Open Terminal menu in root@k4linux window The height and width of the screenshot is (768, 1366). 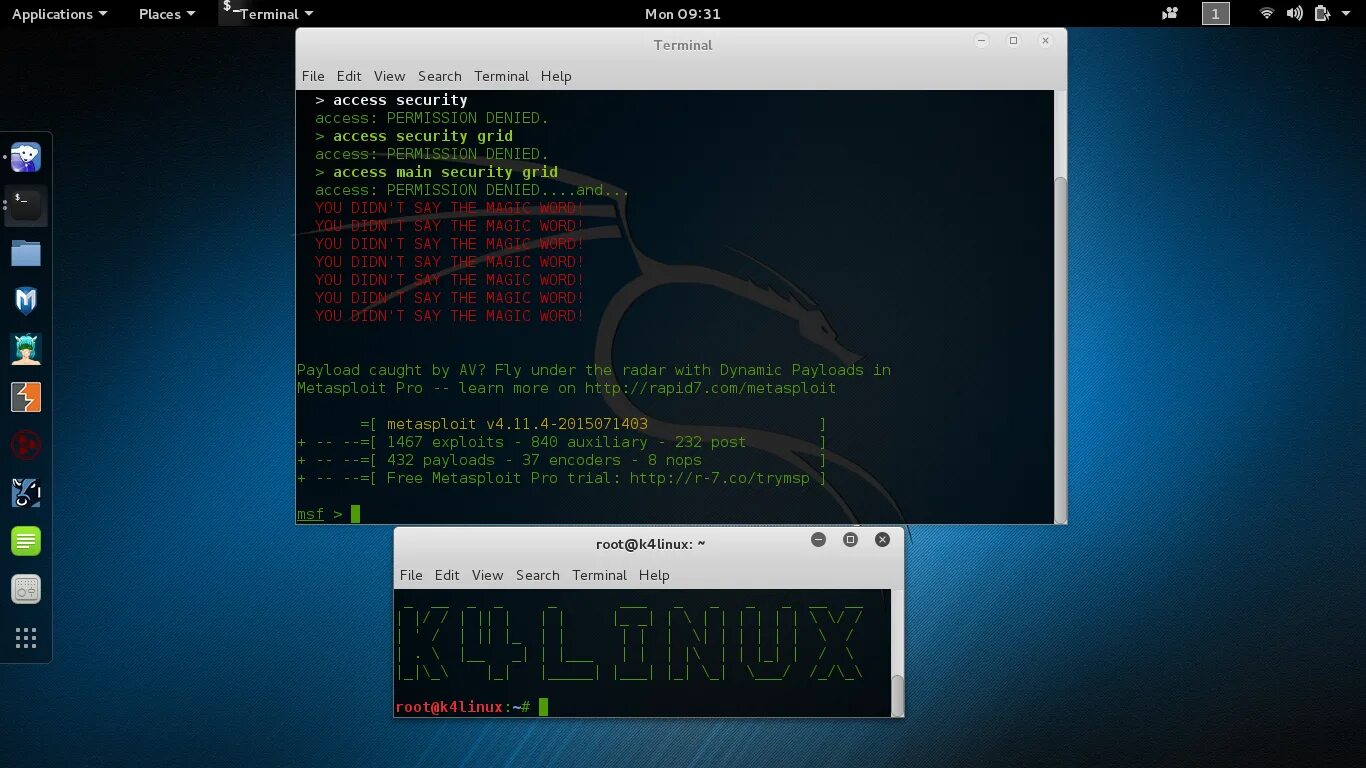(599, 575)
